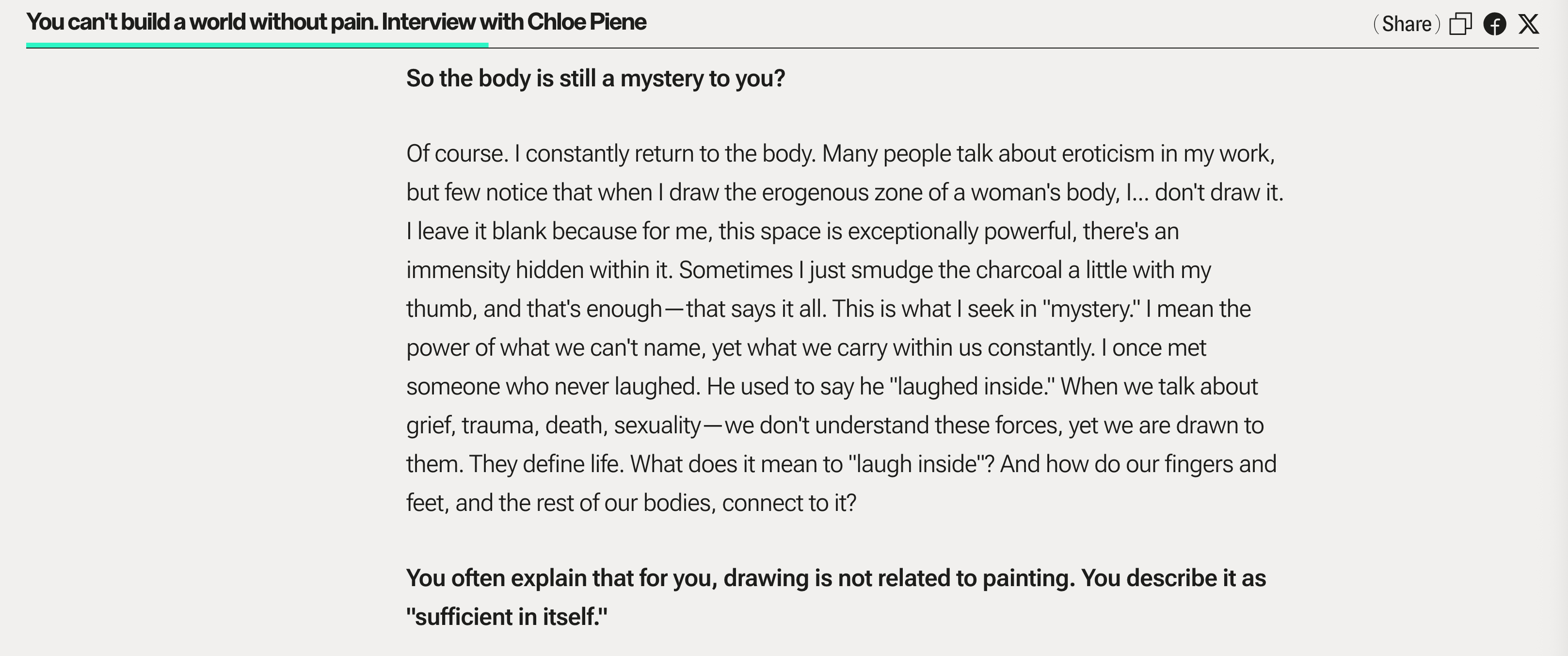This screenshot has width=1568, height=656.
Task: Click the line starting "someone who never laughed"
Action: click(832, 387)
